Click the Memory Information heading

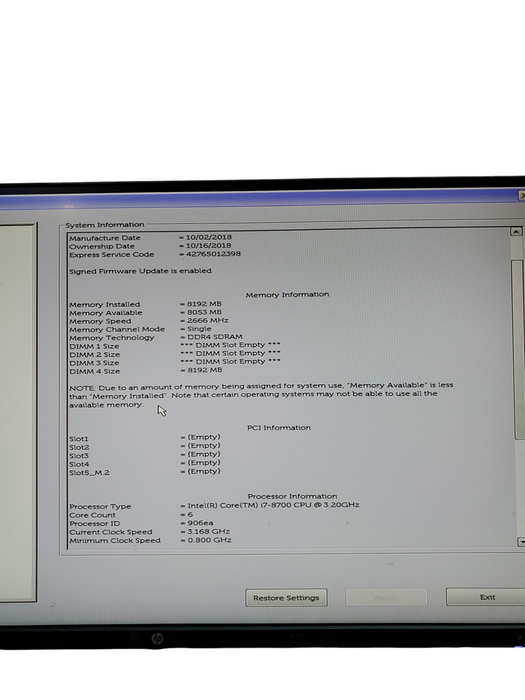coord(287,295)
